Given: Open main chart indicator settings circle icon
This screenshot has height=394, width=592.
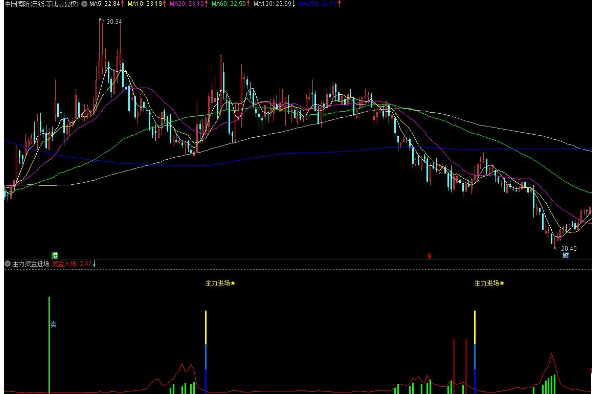Looking at the screenshot, I should (x=84, y=4).
